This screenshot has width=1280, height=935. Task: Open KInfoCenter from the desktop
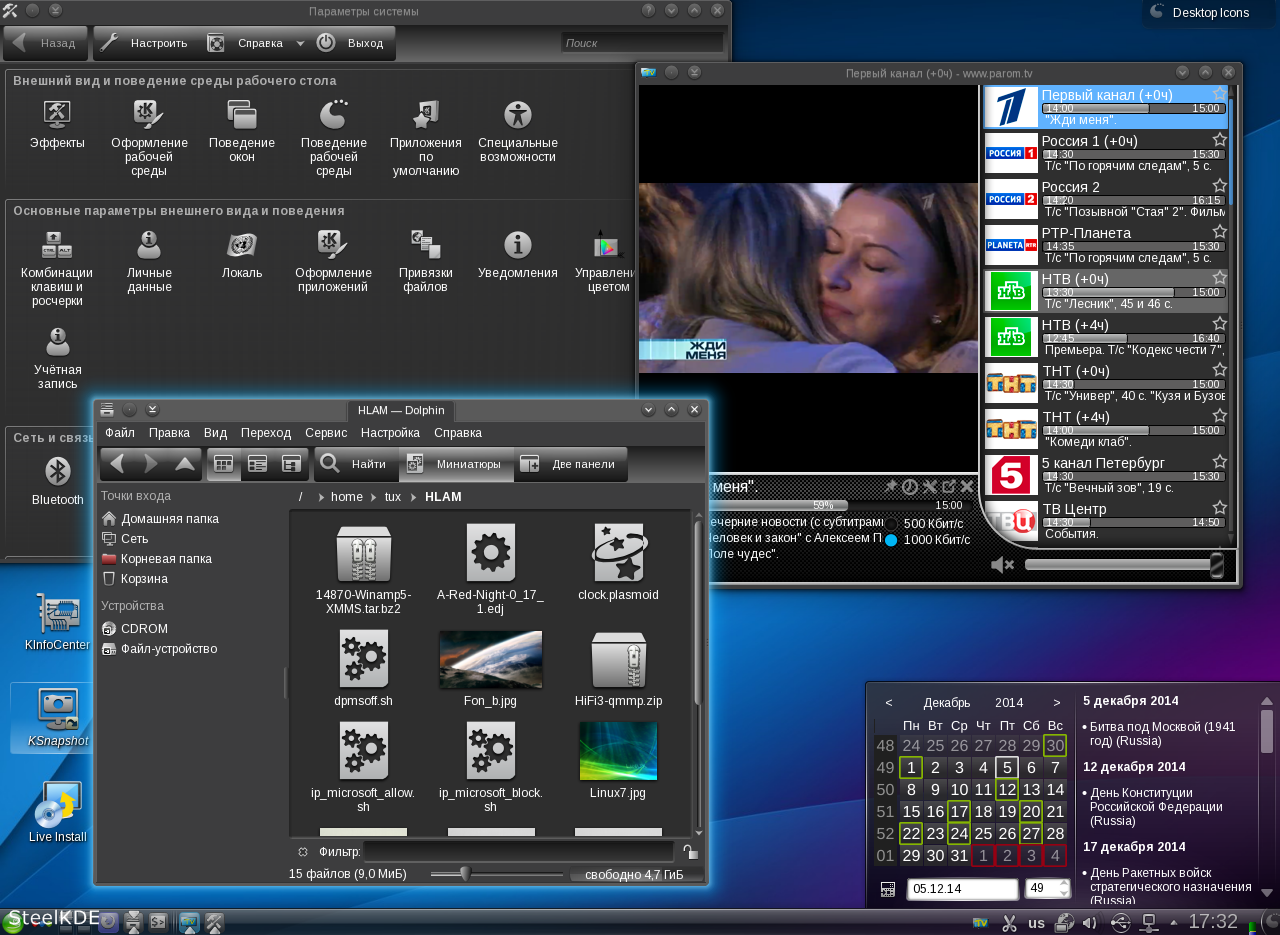point(57,614)
